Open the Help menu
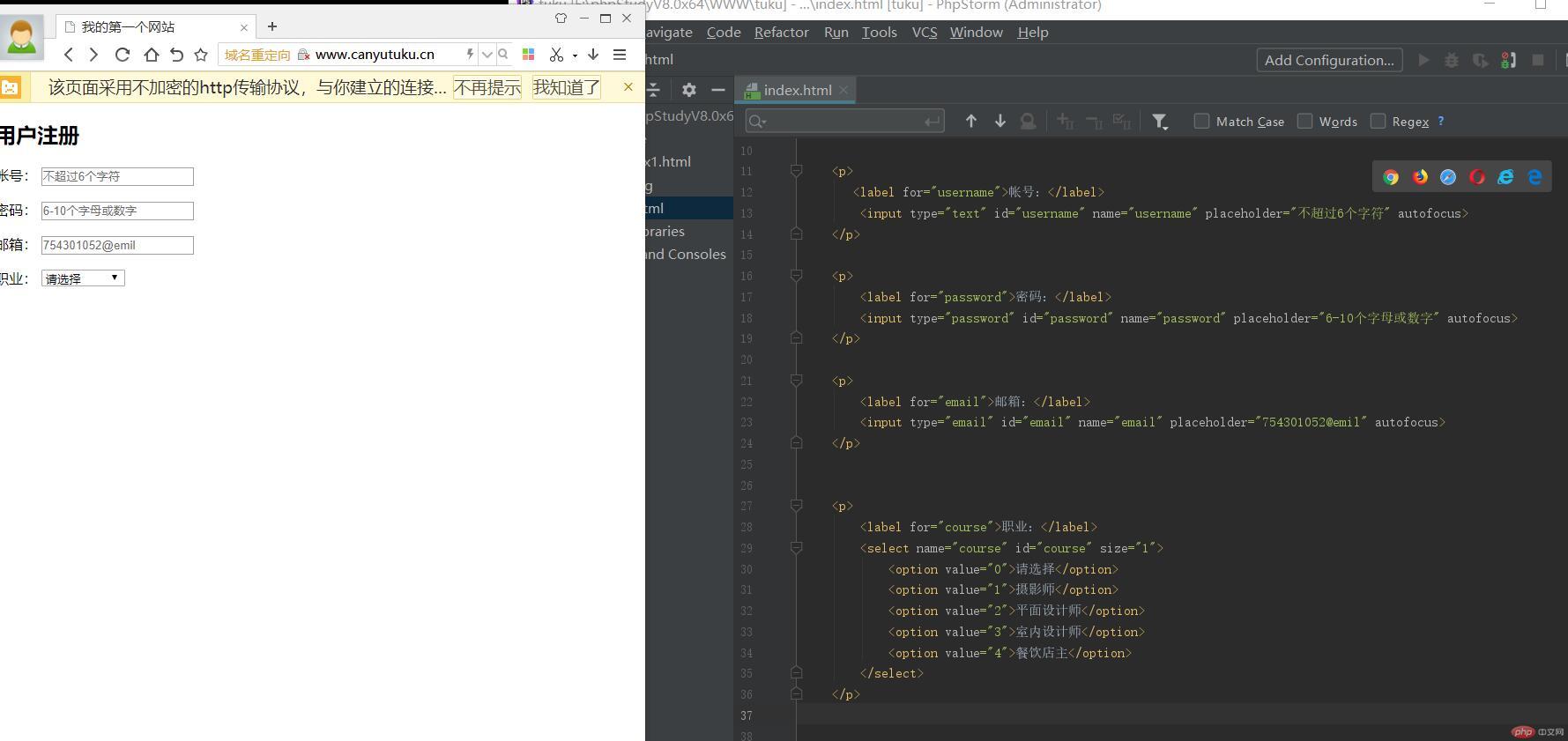Viewport: 1568px width, 741px height. pos(1033,33)
